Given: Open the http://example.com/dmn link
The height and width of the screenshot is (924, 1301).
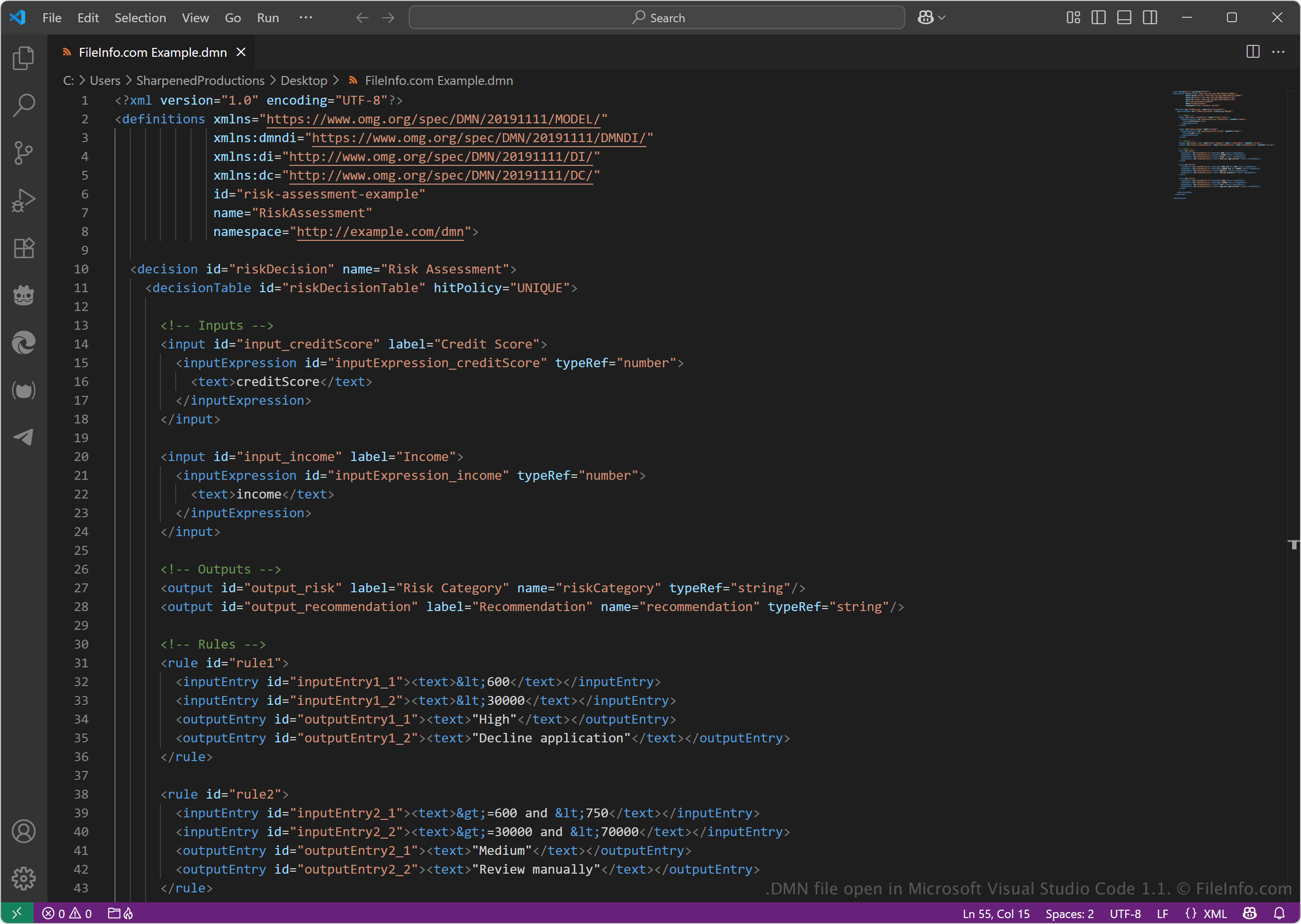Looking at the screenshot, I should point(380,231).
